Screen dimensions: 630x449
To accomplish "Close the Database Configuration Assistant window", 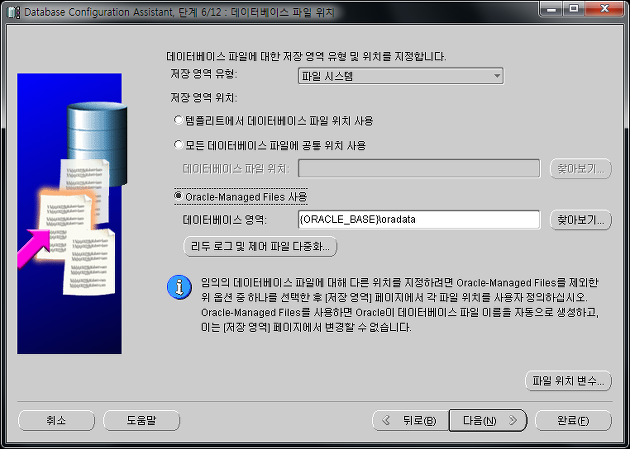I will (605, 9).
